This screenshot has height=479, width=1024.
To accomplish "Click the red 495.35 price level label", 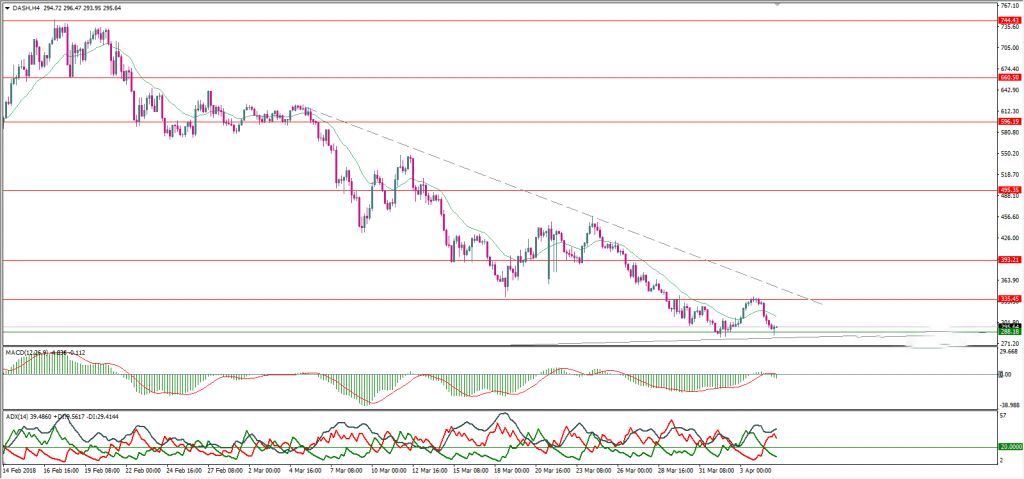I will [x=1009, y=190].
